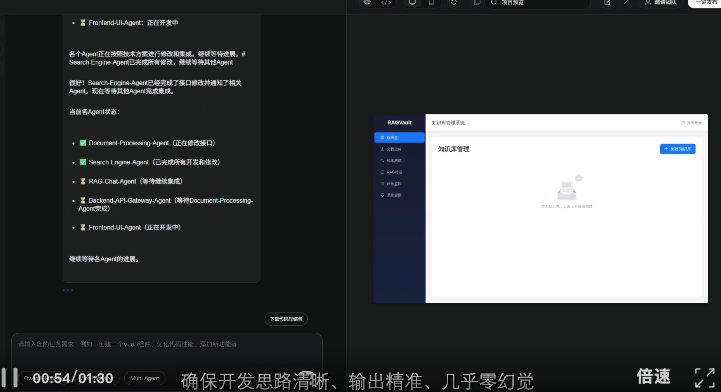
Task: Switch to code view with the </> icon
Action: [386, 3]
